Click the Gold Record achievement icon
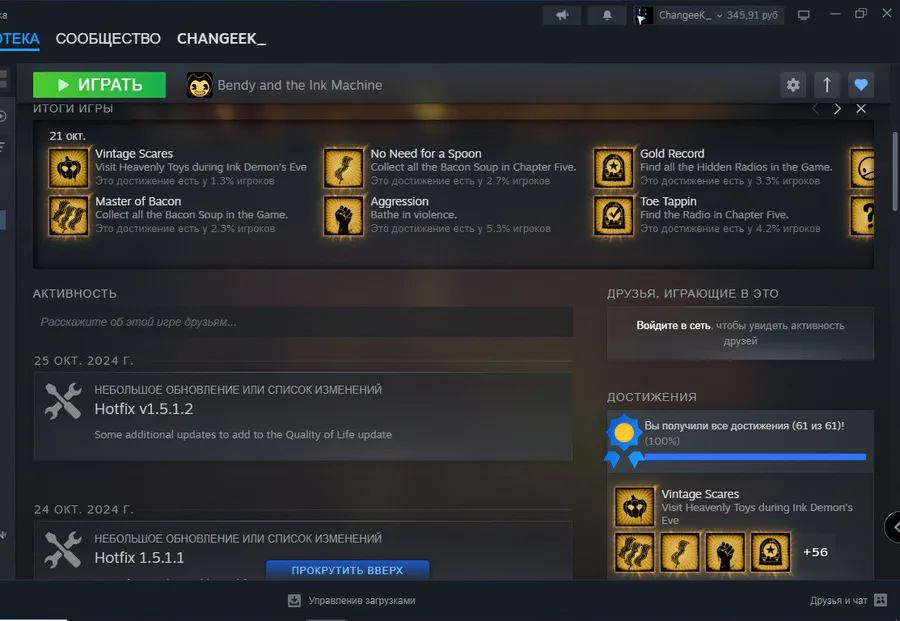The image size is (900, 621). [613, 168]
